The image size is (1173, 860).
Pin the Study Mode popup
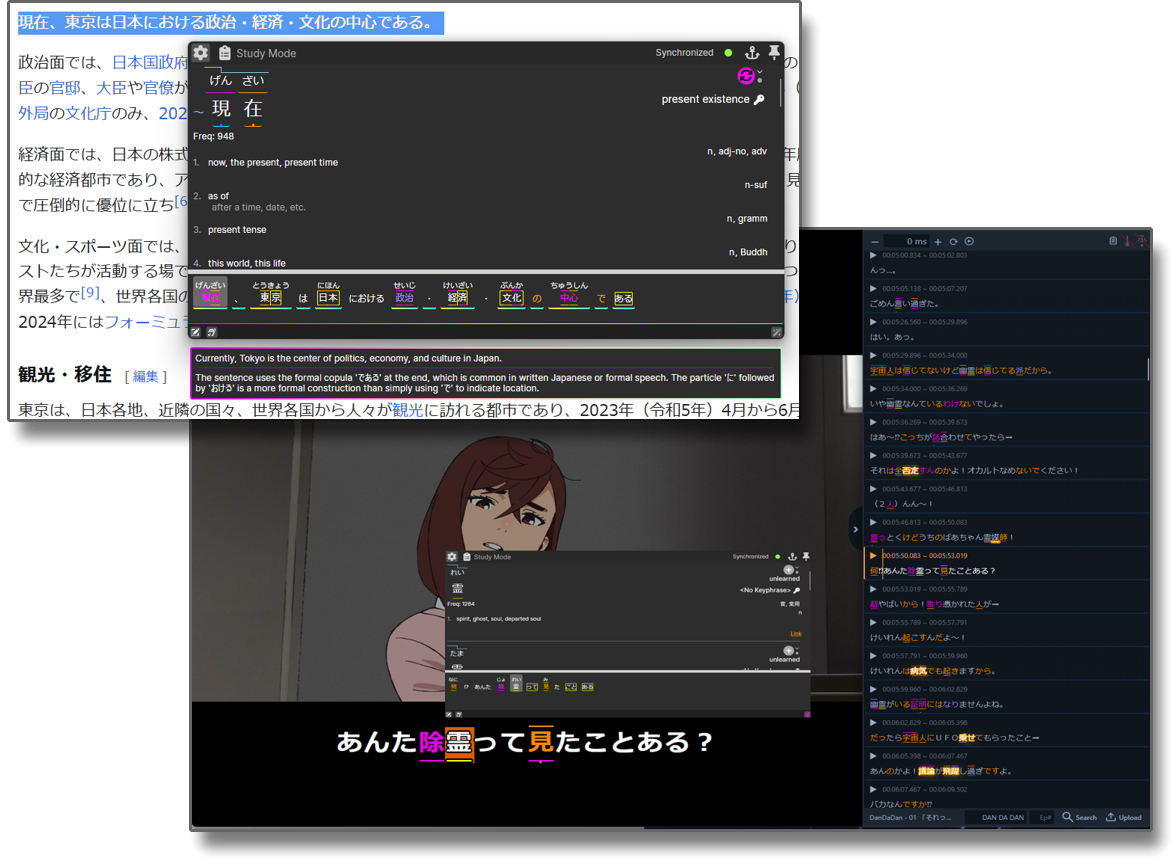(x=773, y=50)
